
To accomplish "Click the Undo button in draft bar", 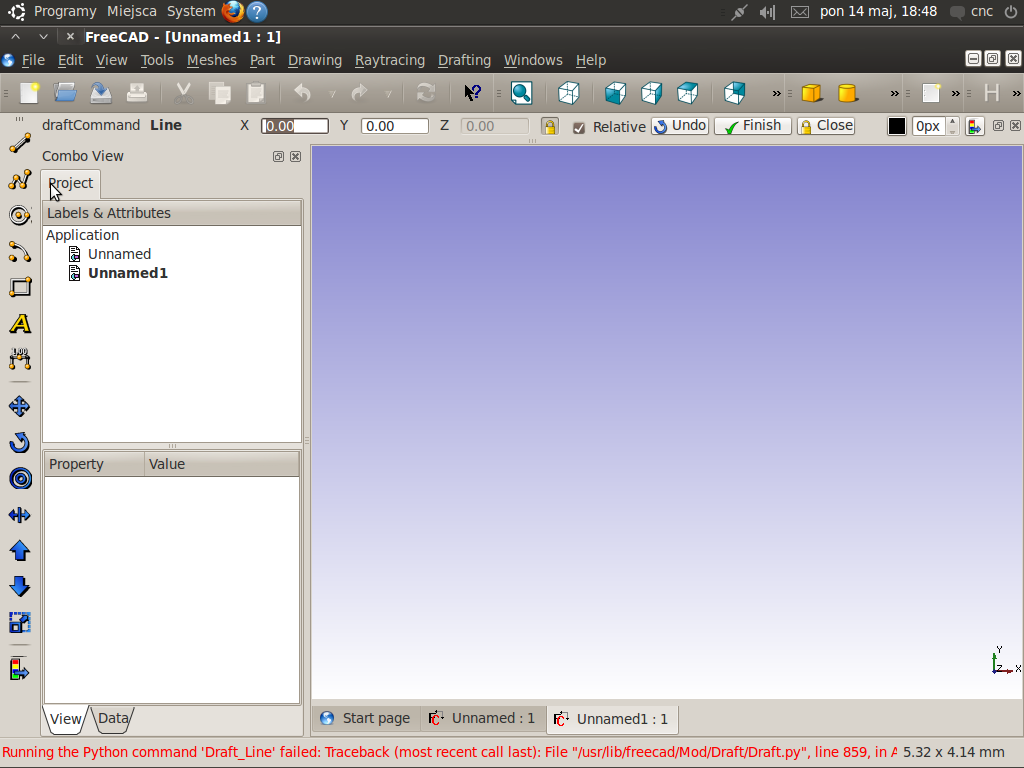I will click(x=680, y=125).
